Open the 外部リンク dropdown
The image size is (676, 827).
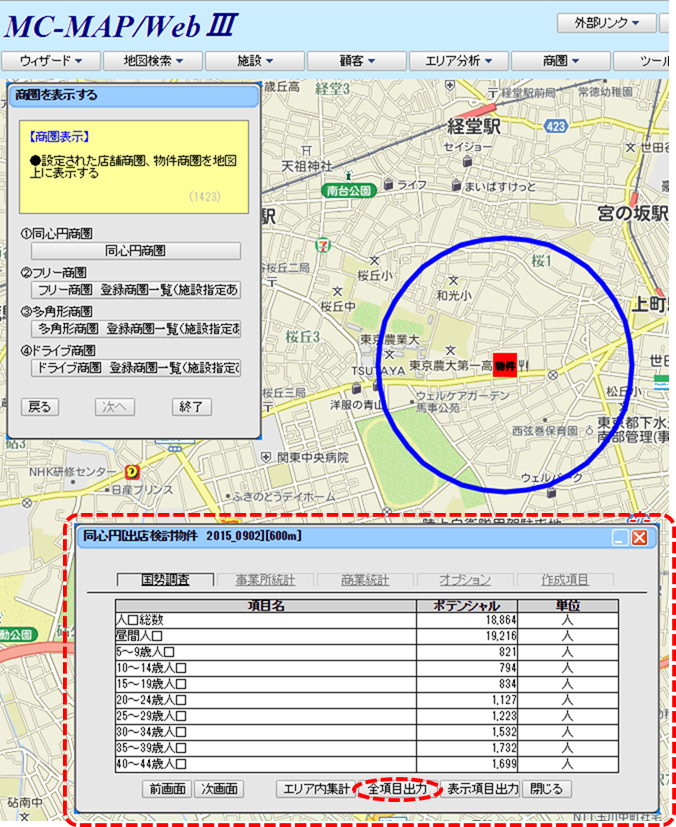606,23
